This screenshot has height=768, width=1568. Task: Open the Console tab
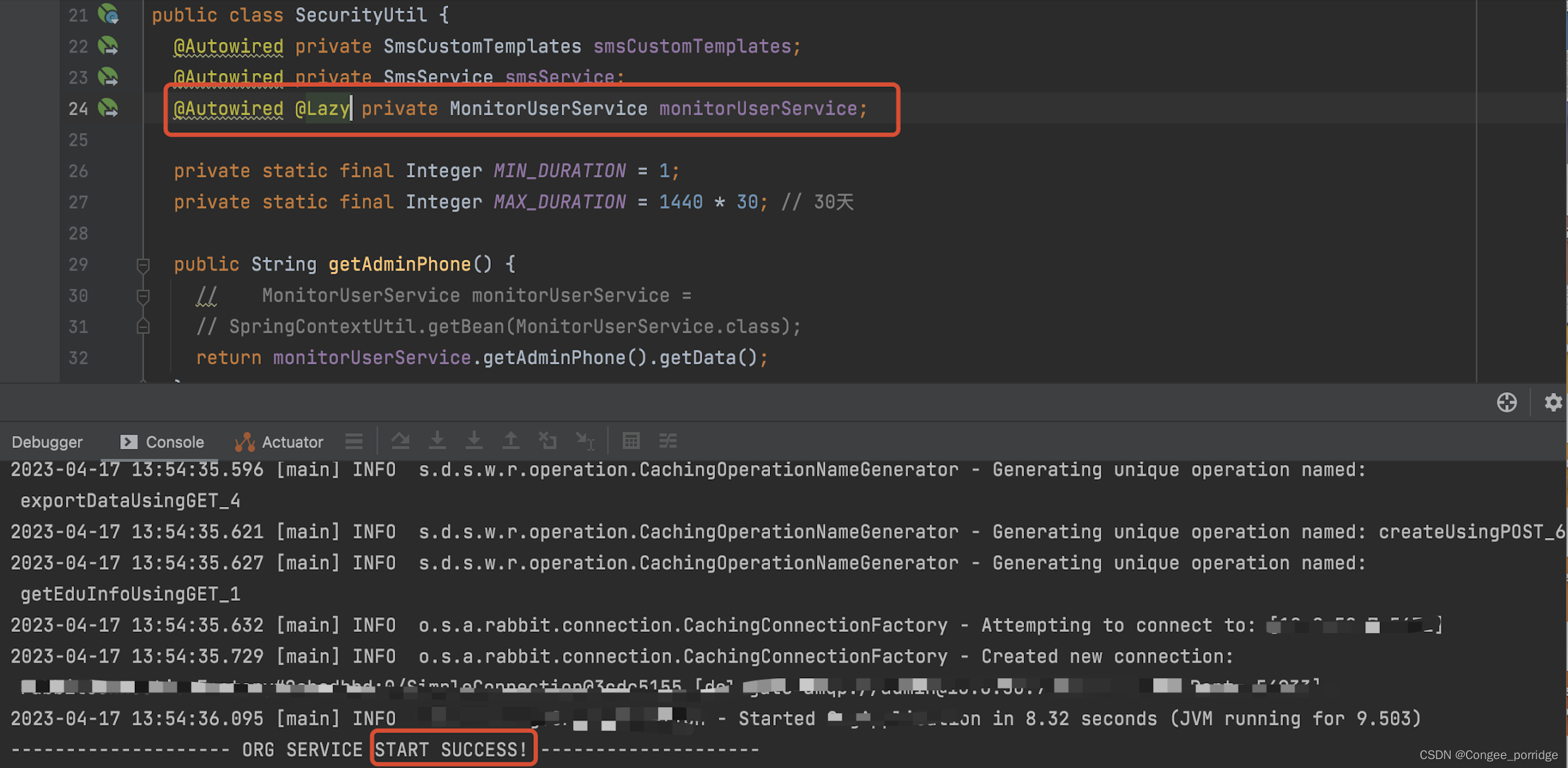tap(163, 442)
